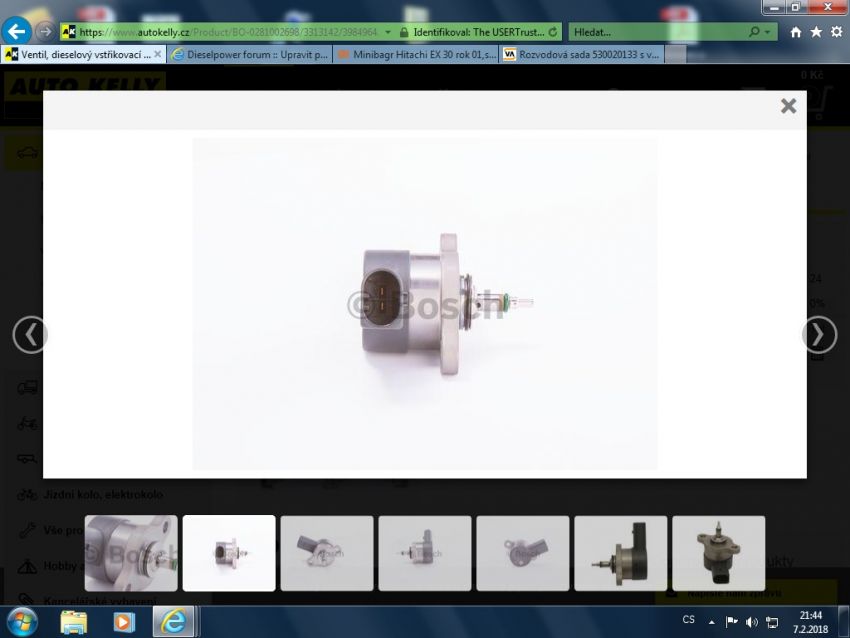
Task: Show the previous product image
Action: tap(30, 335)
